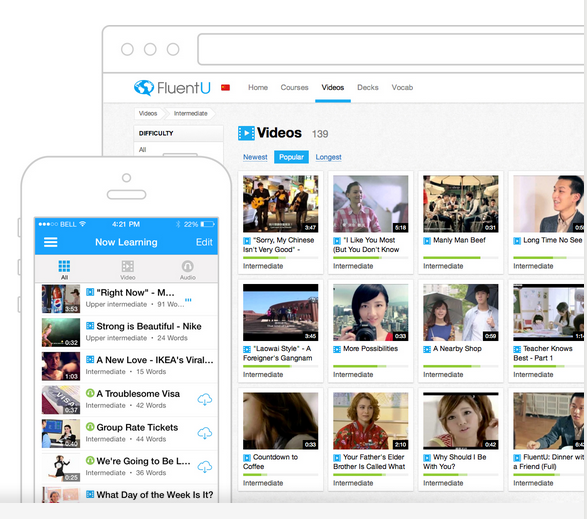Download We're Going to Be L... cloud icon
The height and width of the screenshot is (519, 587).
[x=205, y=467]
